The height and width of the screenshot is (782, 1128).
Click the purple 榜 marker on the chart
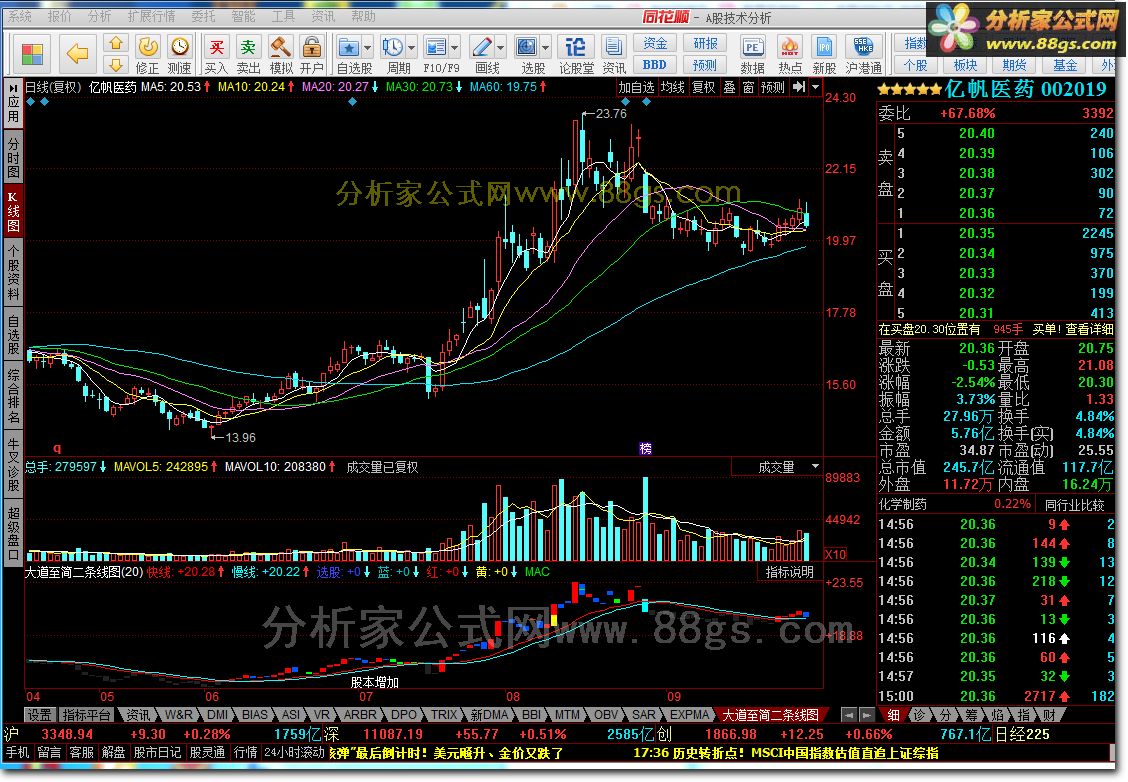(x=645, y=448)
